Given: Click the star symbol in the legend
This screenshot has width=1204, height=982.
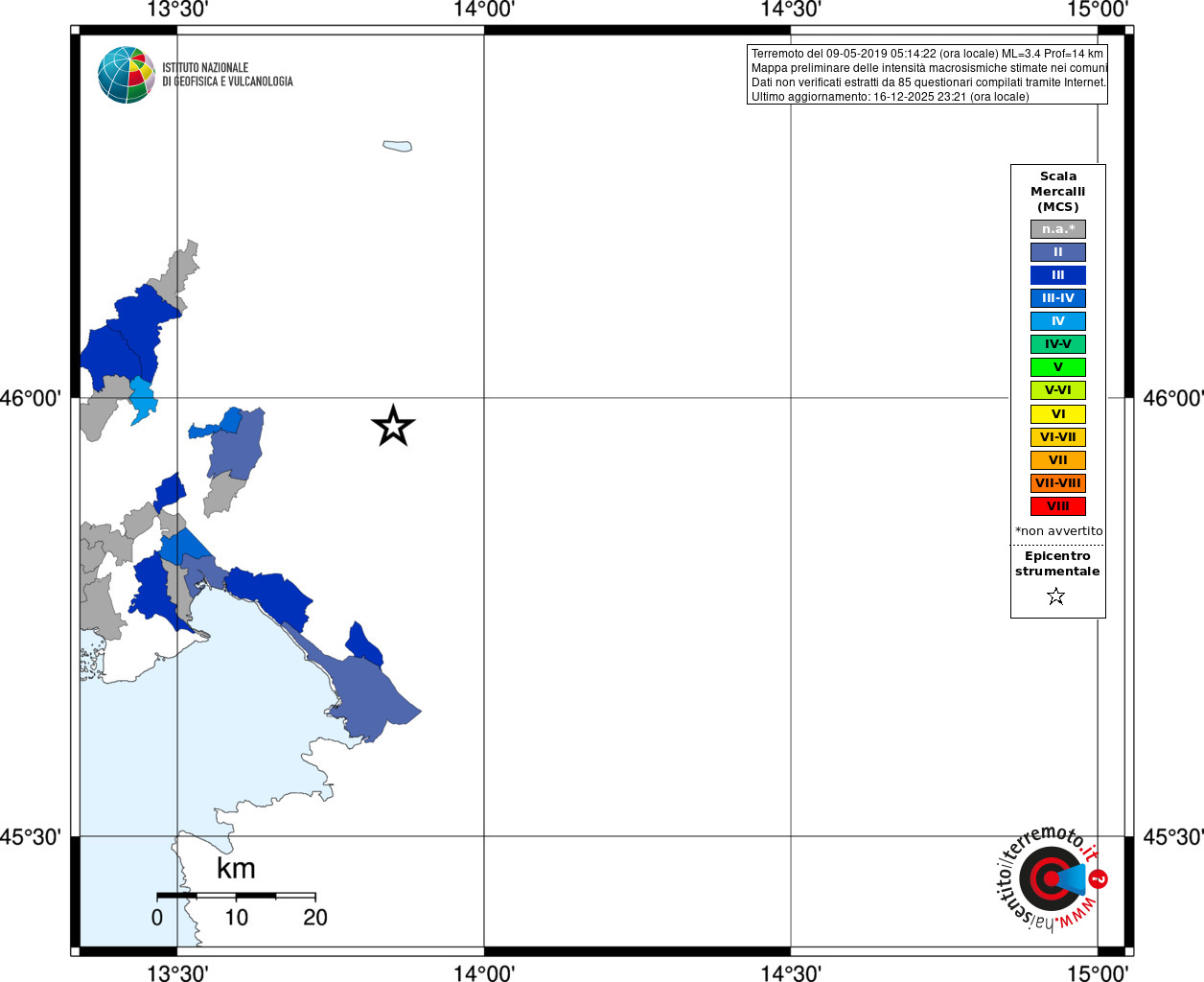Looking at the screenshot, I should click(1056, 596).
